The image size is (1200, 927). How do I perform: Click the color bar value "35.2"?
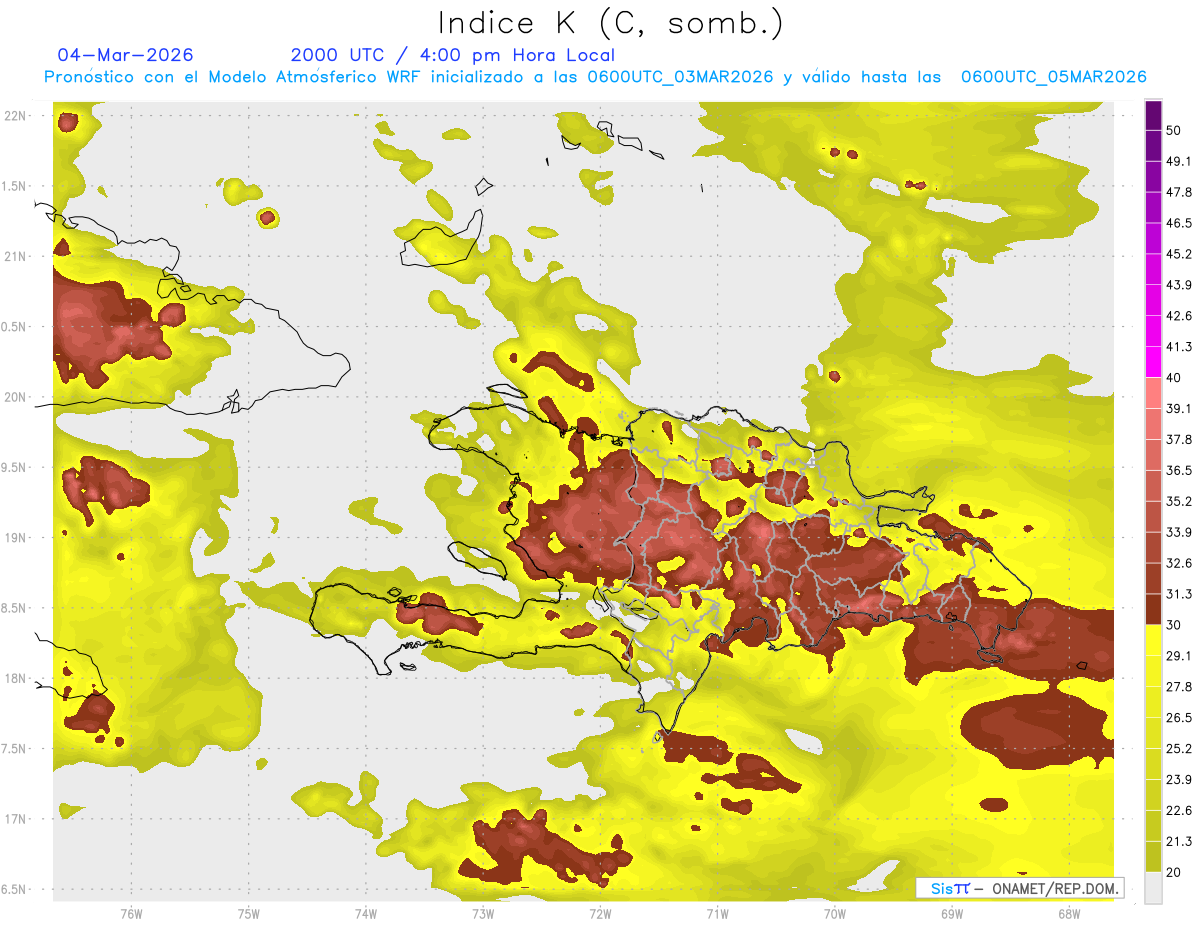[x=1179, y=502]
